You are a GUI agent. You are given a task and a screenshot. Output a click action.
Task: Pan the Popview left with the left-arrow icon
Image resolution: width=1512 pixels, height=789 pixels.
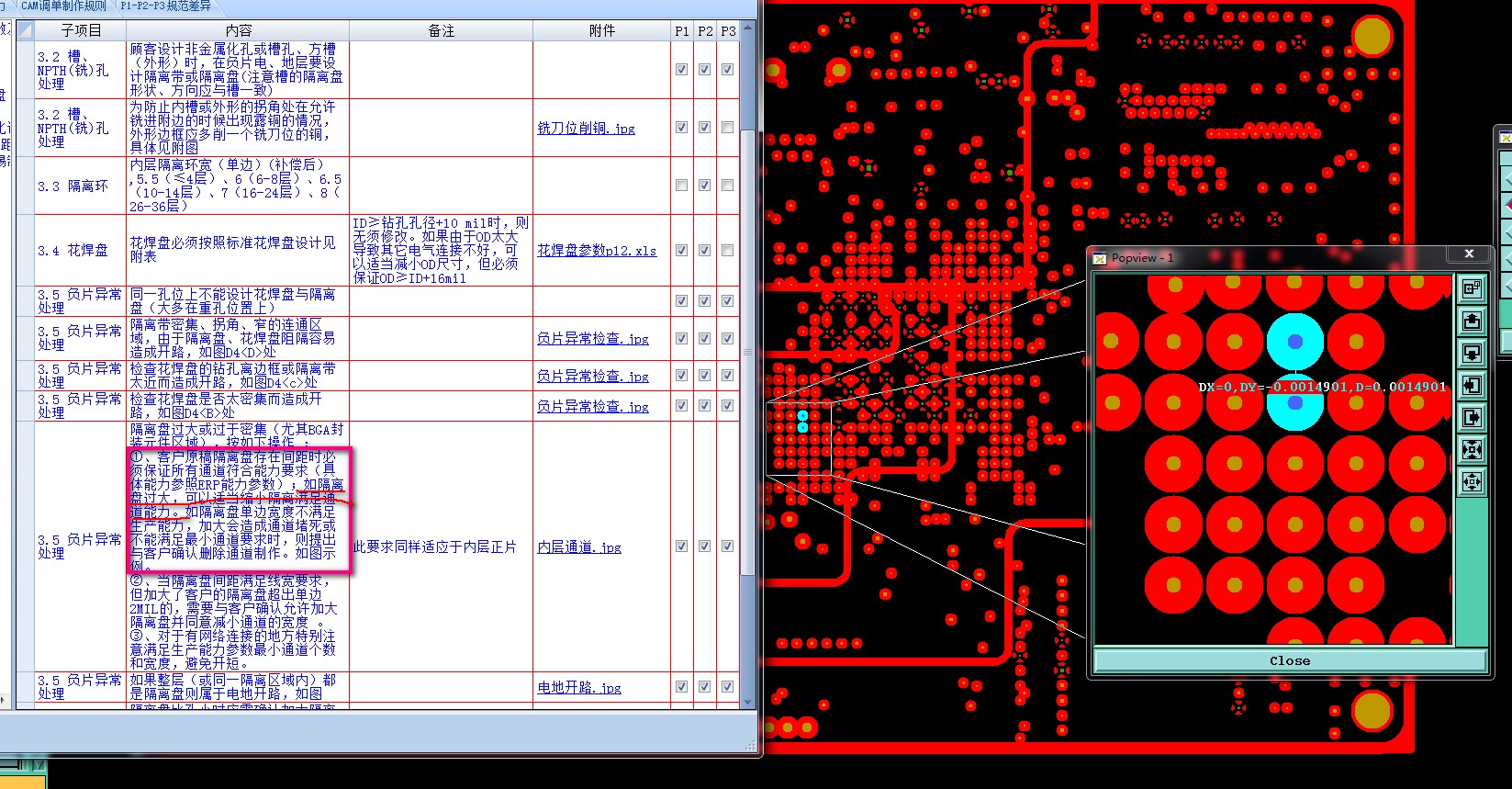[x=1472, y=386]
